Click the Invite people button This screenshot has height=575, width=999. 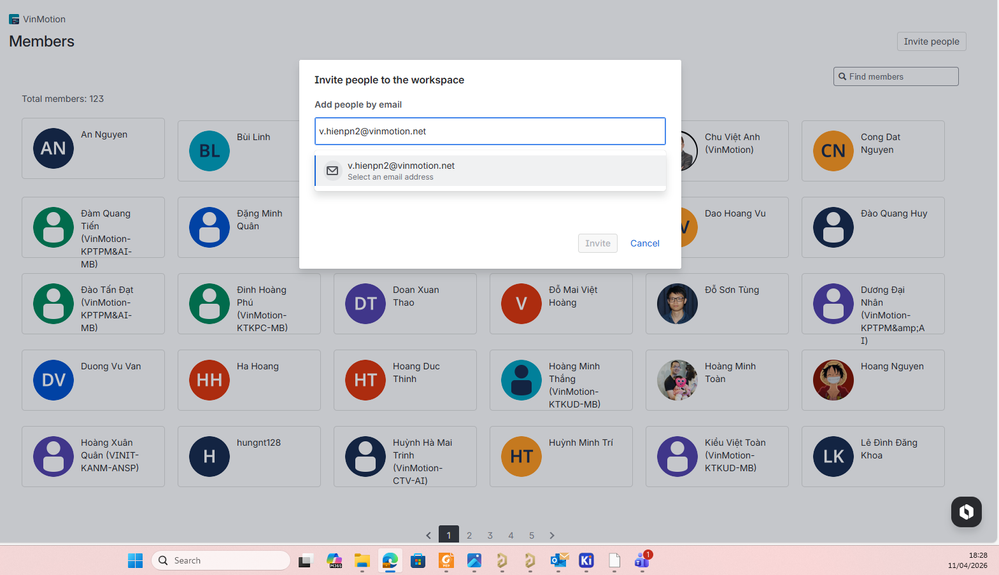pos(931,41)
